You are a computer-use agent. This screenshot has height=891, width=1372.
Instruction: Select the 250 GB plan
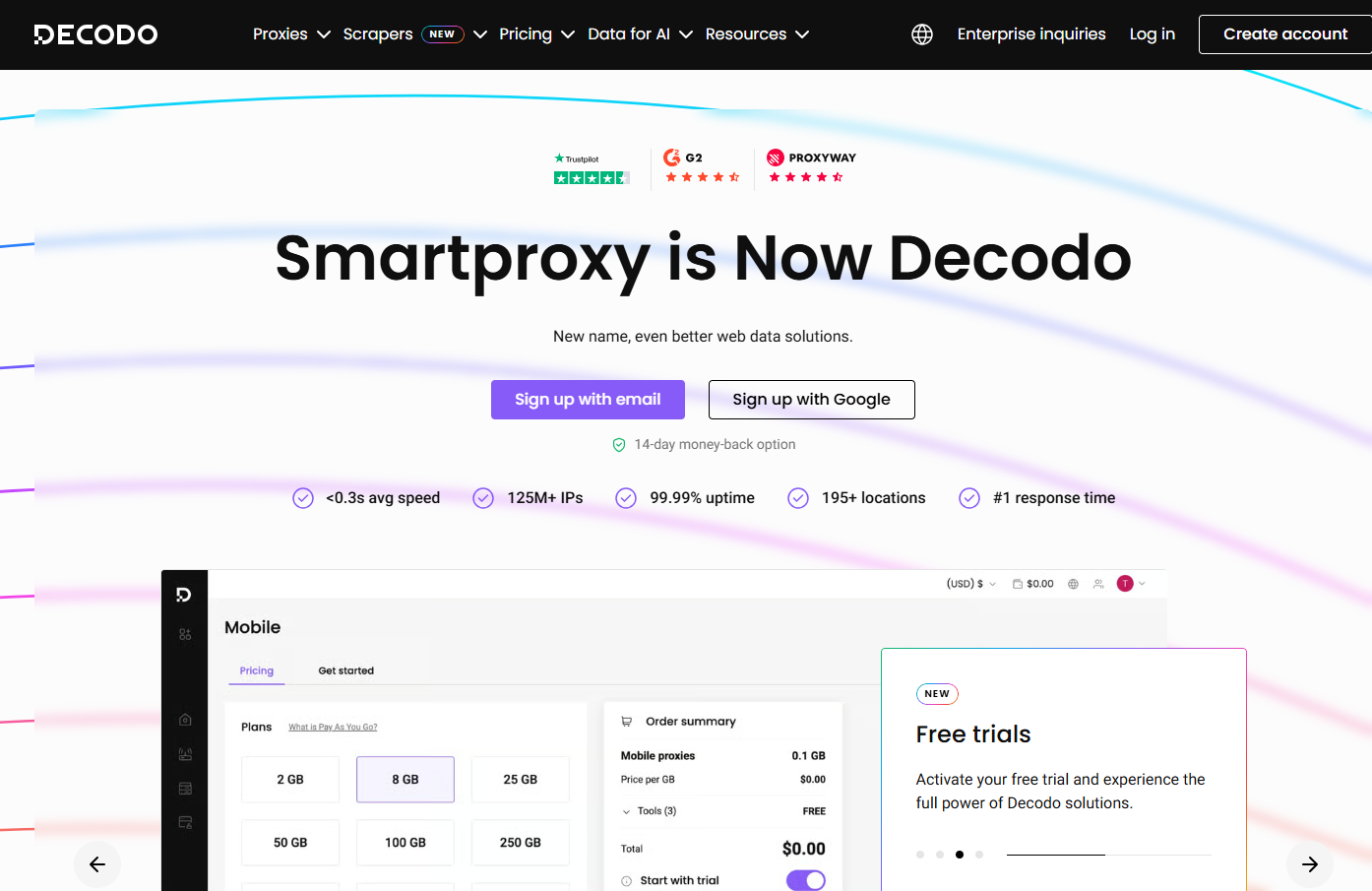click(521, 843)
